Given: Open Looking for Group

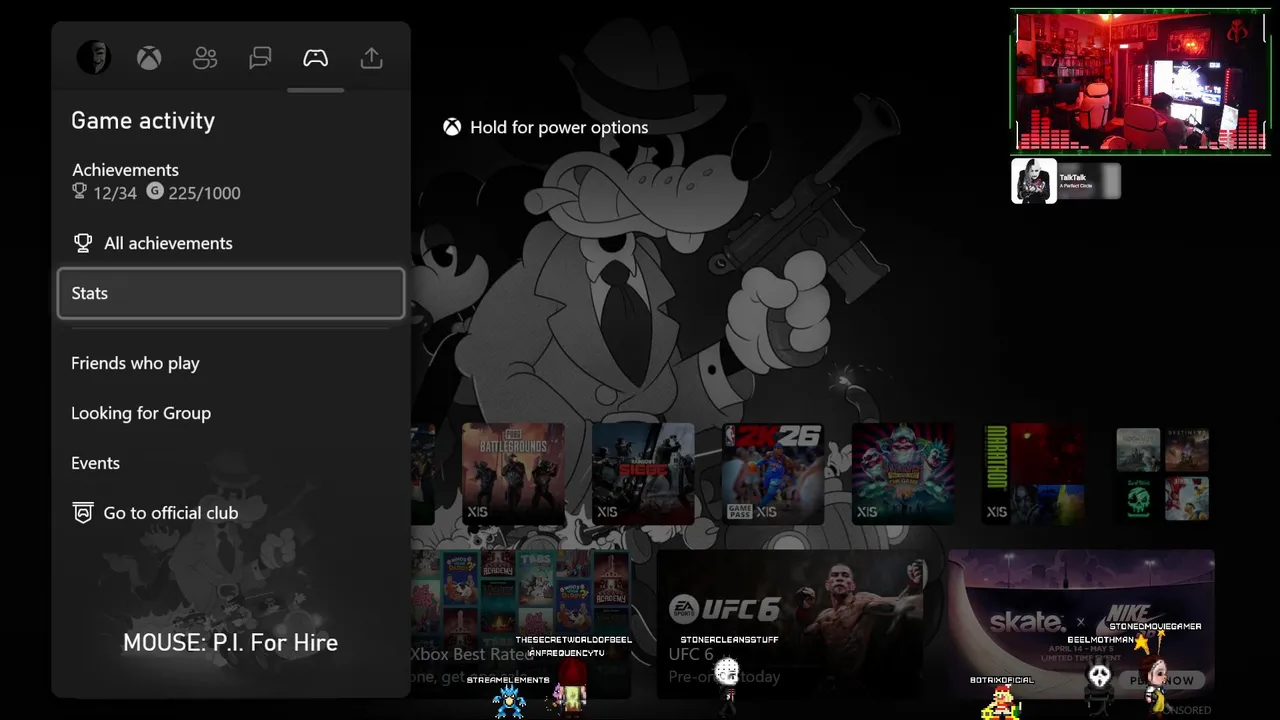Looking at the screenshot, I should click(x=231, y=413).
